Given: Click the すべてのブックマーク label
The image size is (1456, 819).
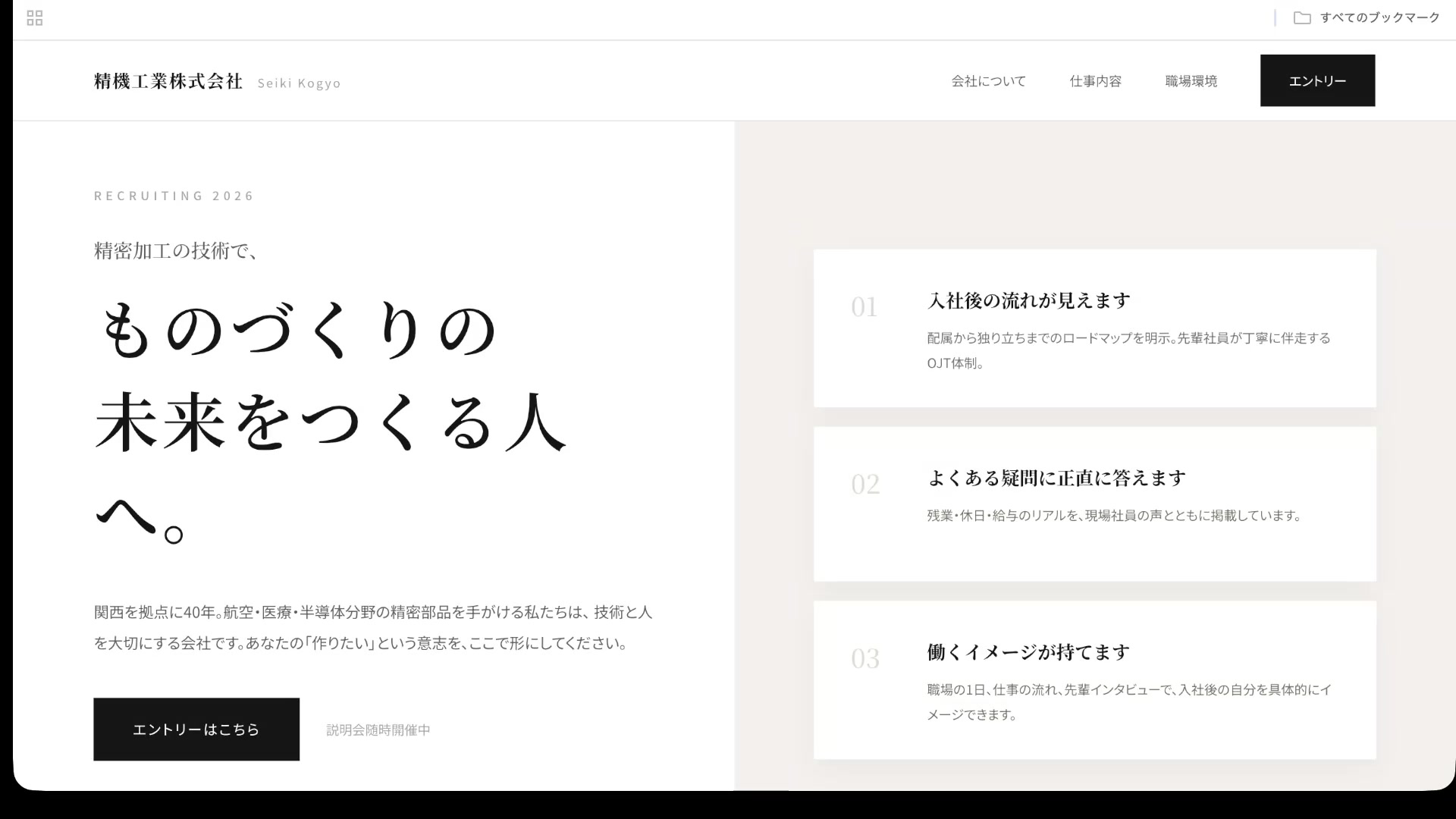Looking at the screenshot, I should [1379, 17].
